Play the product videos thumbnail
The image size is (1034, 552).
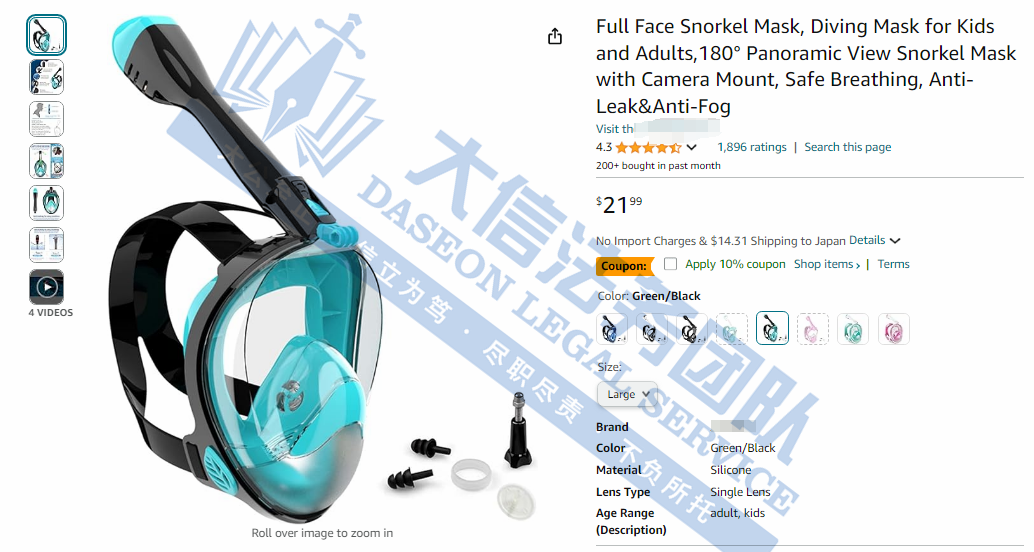coord(46,287)
